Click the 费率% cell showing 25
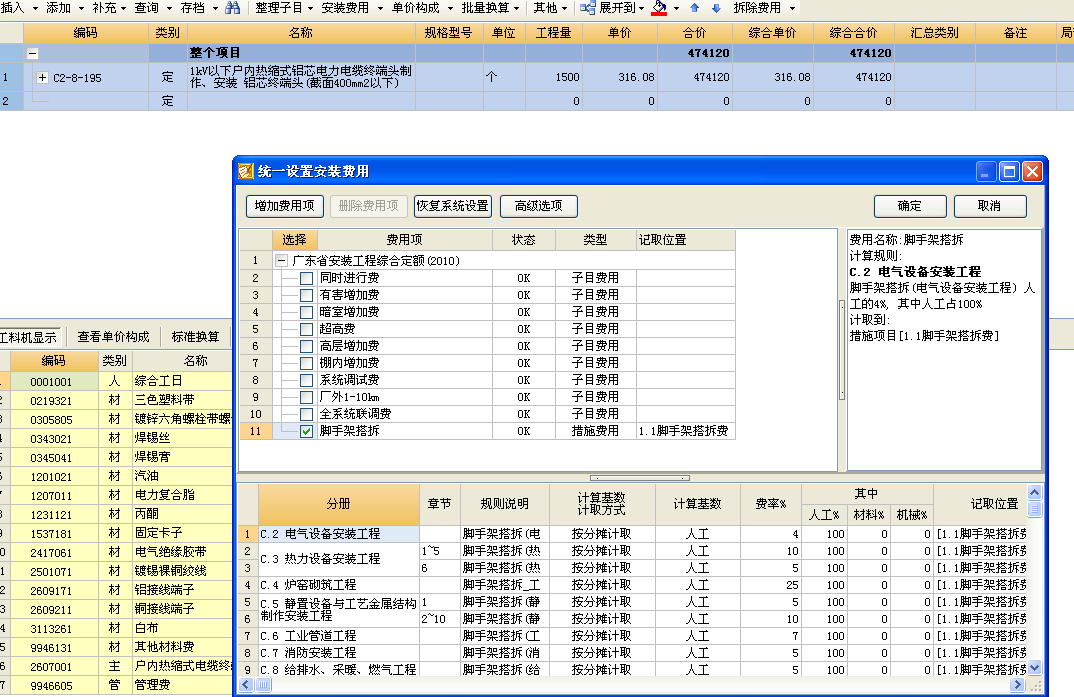Viewport: 1074px width, 697px height. pos(771,585)
